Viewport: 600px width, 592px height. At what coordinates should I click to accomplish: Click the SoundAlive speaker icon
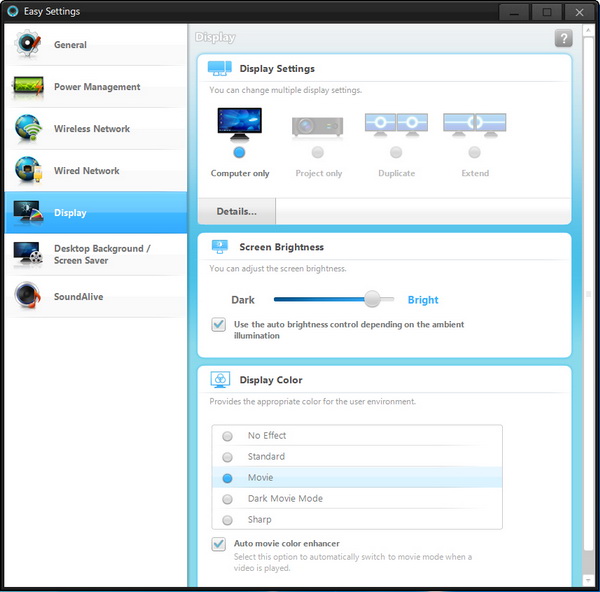tap(27, 297)
